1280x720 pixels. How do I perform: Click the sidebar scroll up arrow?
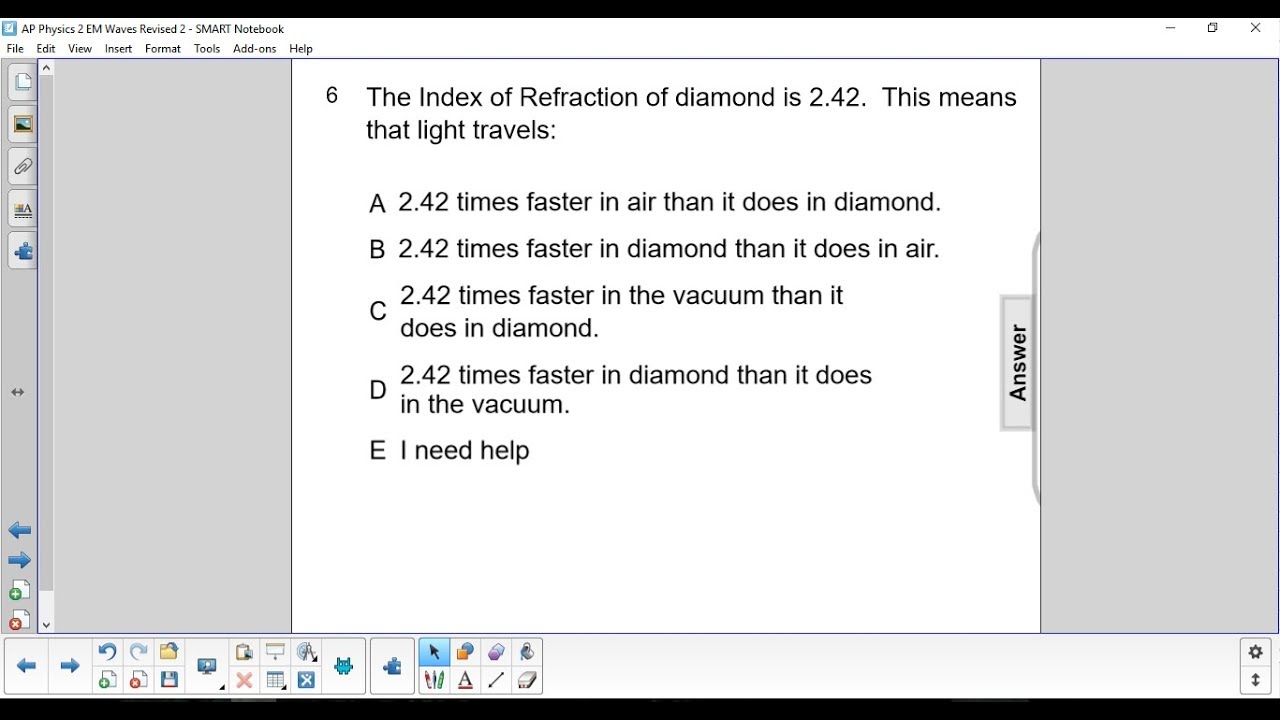pos(46,68)
